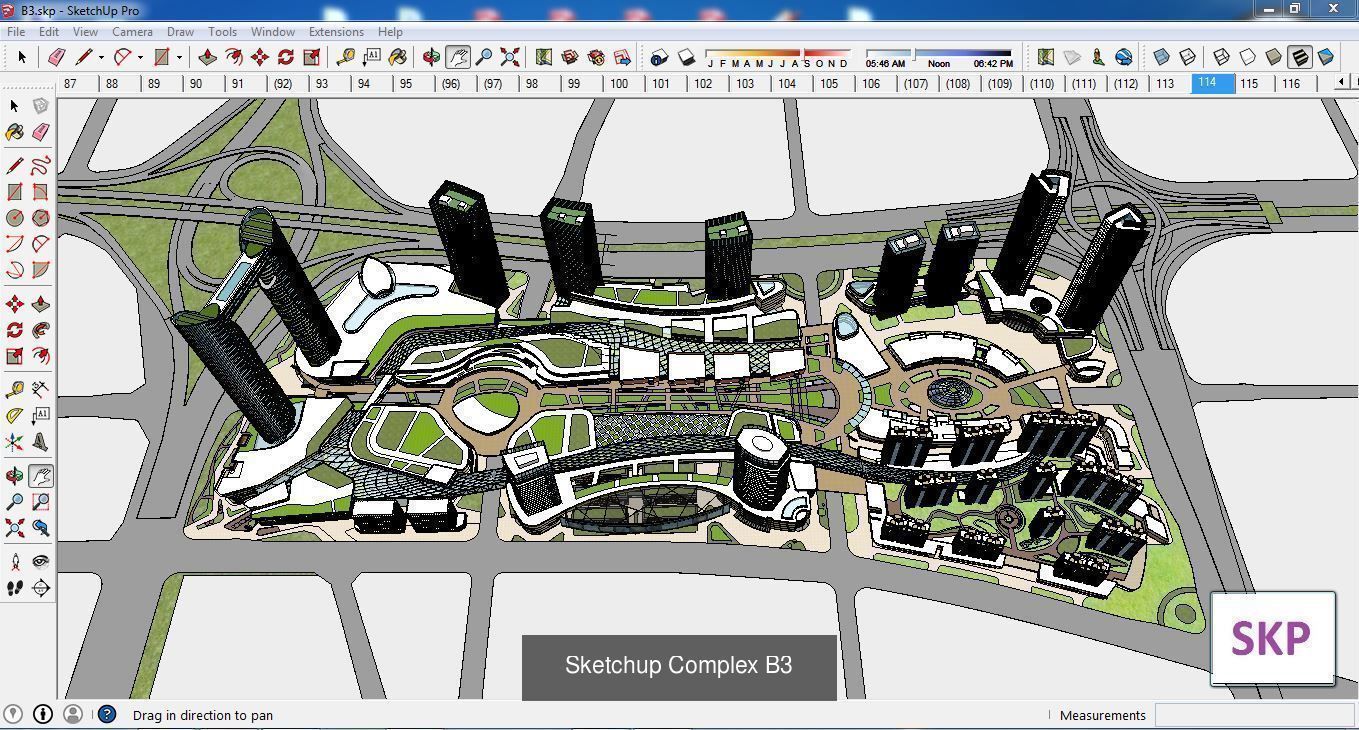1359x730 pixels.
Task: Open the Draw menu
Action: 180,32
